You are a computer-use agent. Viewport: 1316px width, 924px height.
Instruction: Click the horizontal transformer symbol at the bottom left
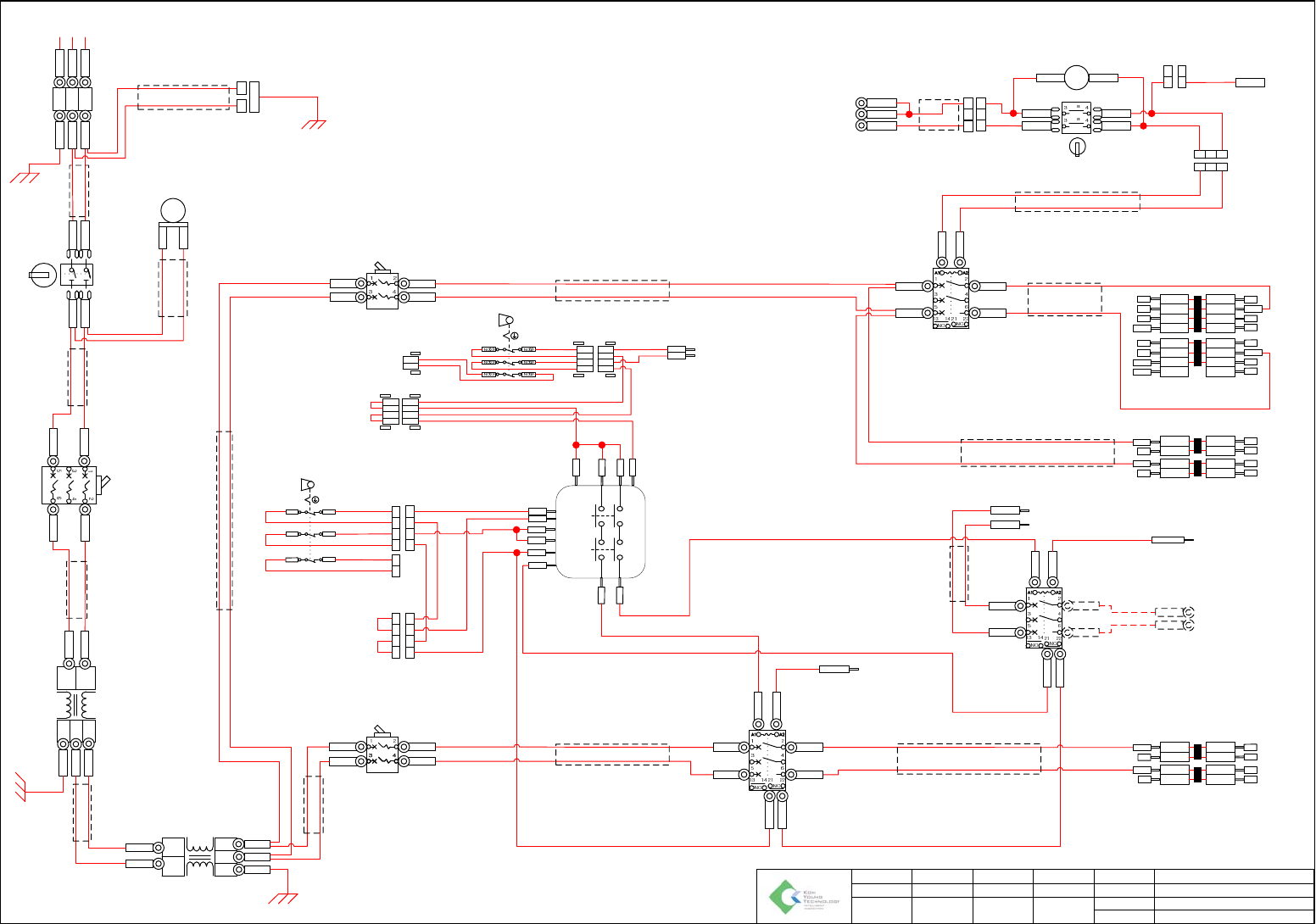pos(200,857)
